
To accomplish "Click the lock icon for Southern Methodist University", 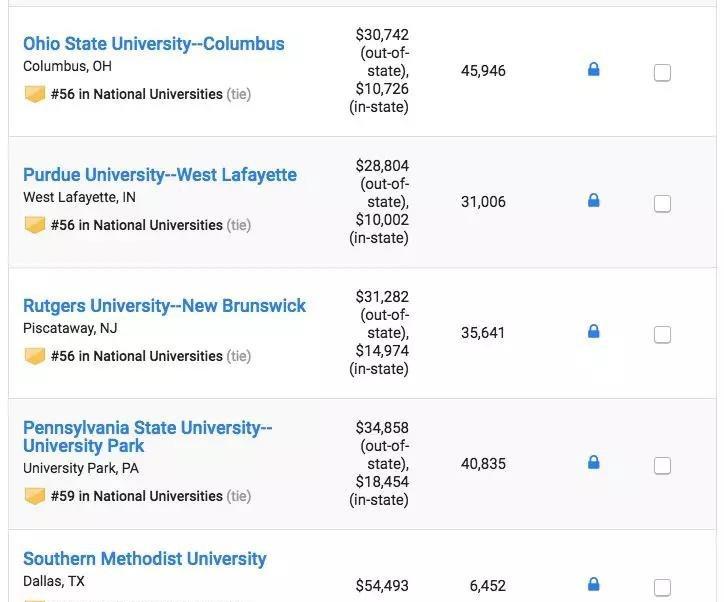I will pos(593,584).
